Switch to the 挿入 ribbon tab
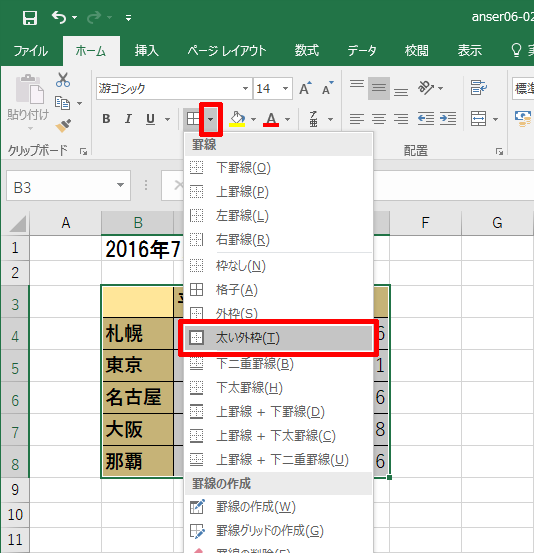The image size is (534, 553). coord(146,51)
